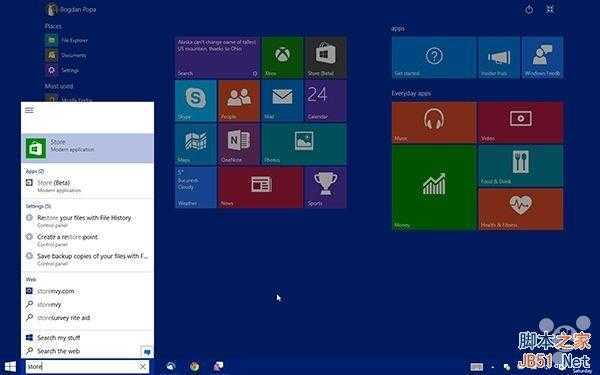Search web for stonesurvey rite aid
Screen dimensions: 600x375
(x=88, y=318)
